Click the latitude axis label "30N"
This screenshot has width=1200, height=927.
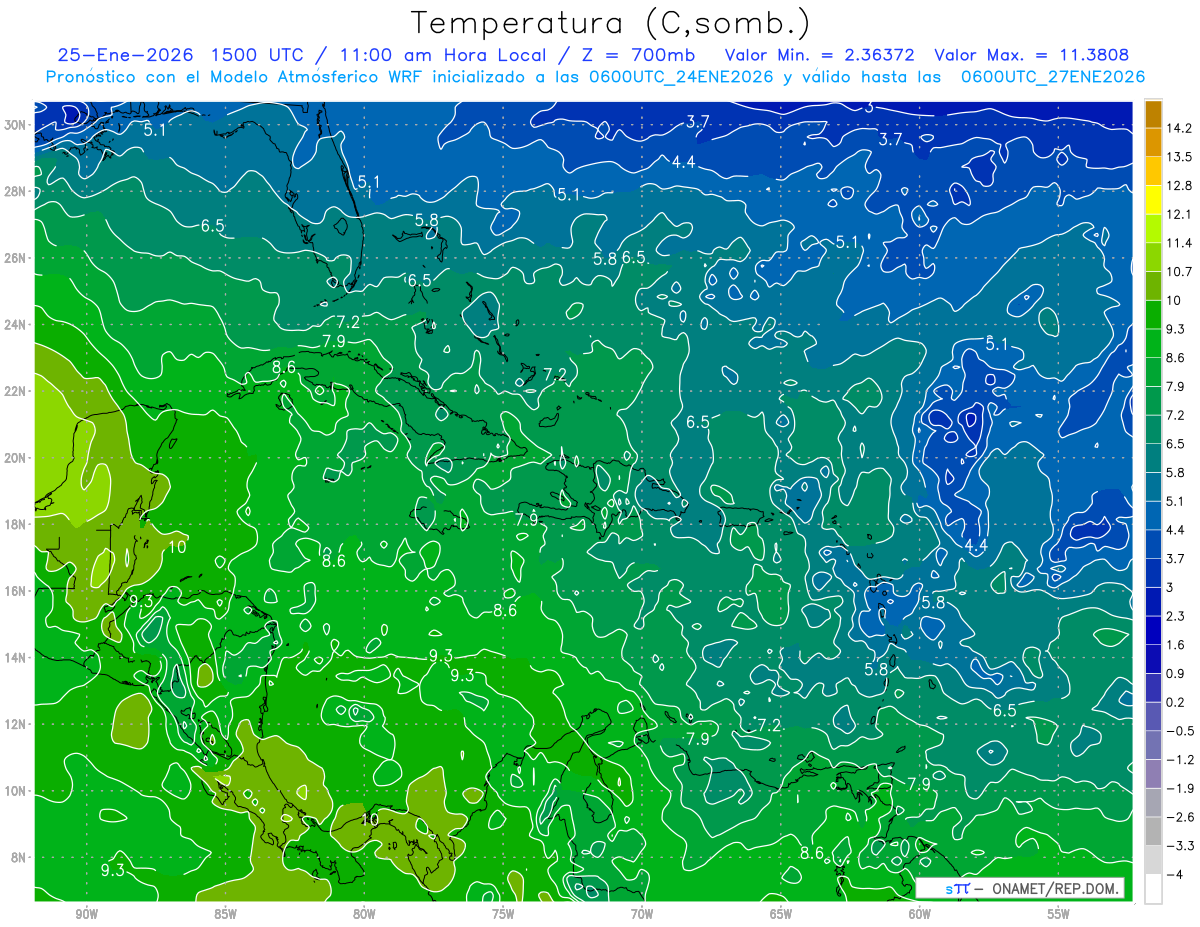point(17,125)
